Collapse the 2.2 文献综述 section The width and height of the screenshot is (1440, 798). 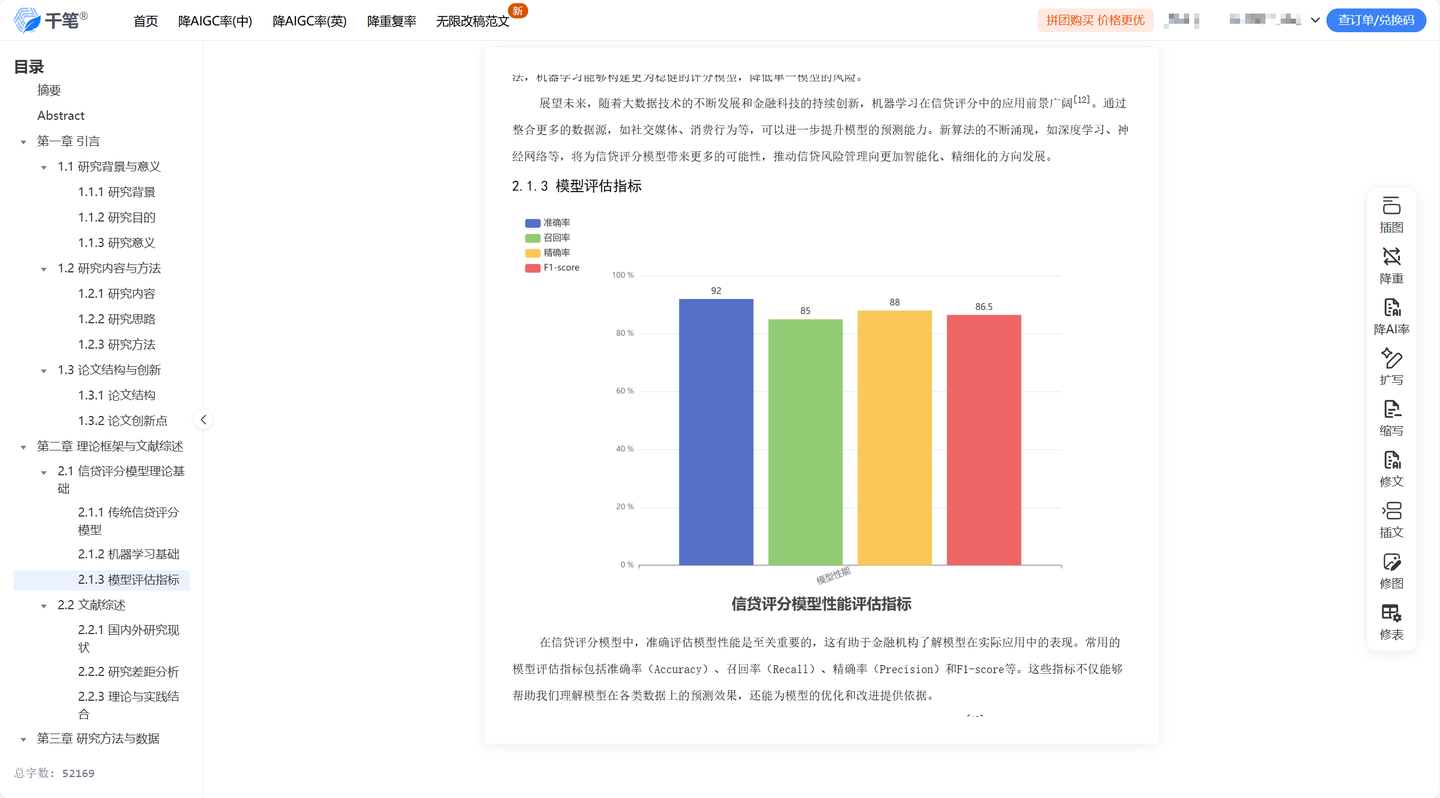pyautogui.click(x=44, y=606)
